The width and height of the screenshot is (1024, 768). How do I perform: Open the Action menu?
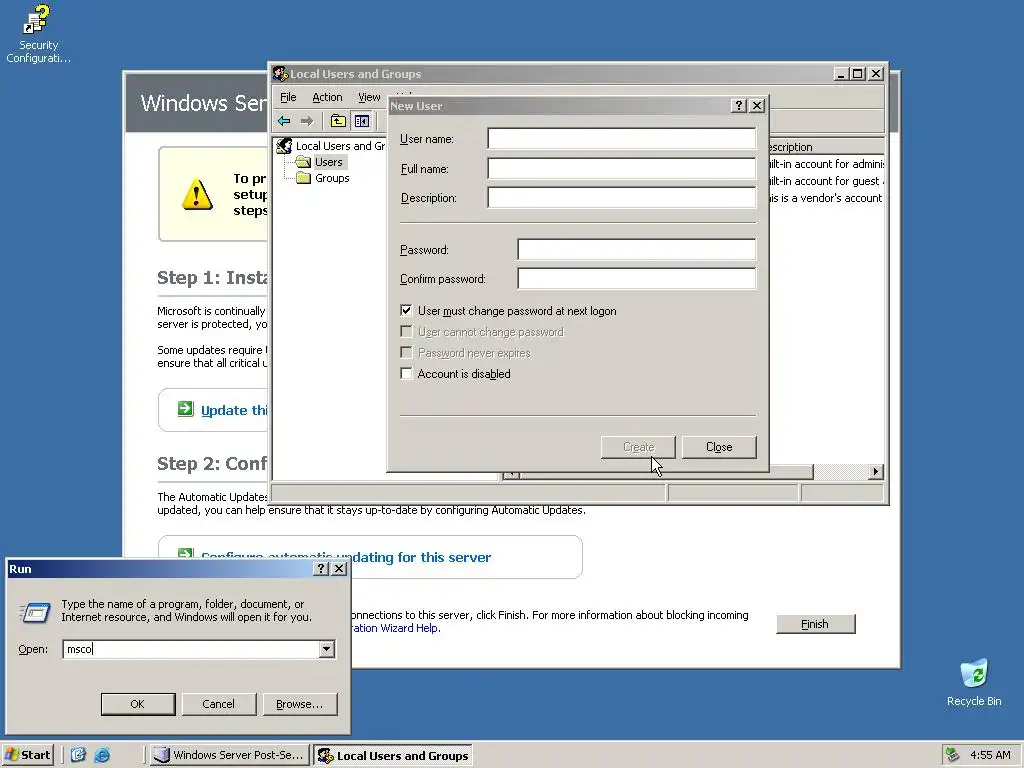(327, 97)
